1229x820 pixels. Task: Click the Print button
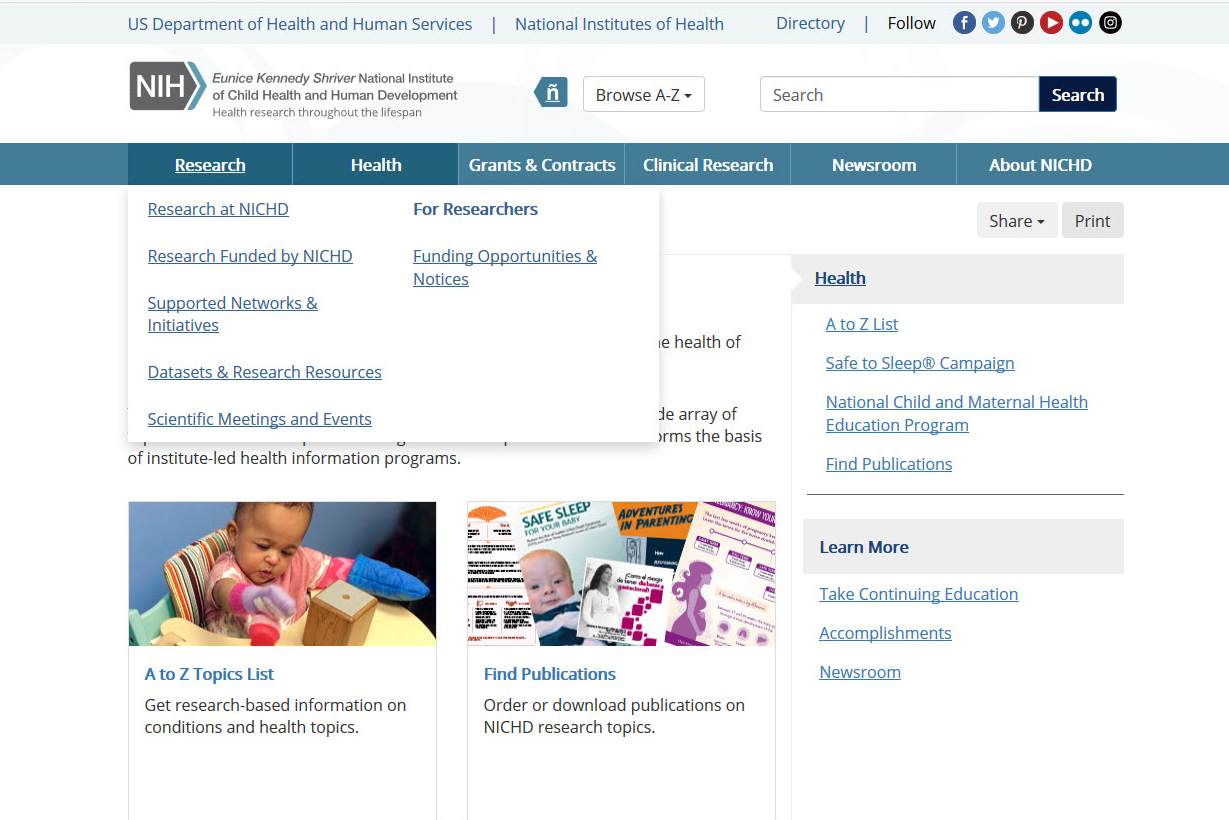(1092, 220)
